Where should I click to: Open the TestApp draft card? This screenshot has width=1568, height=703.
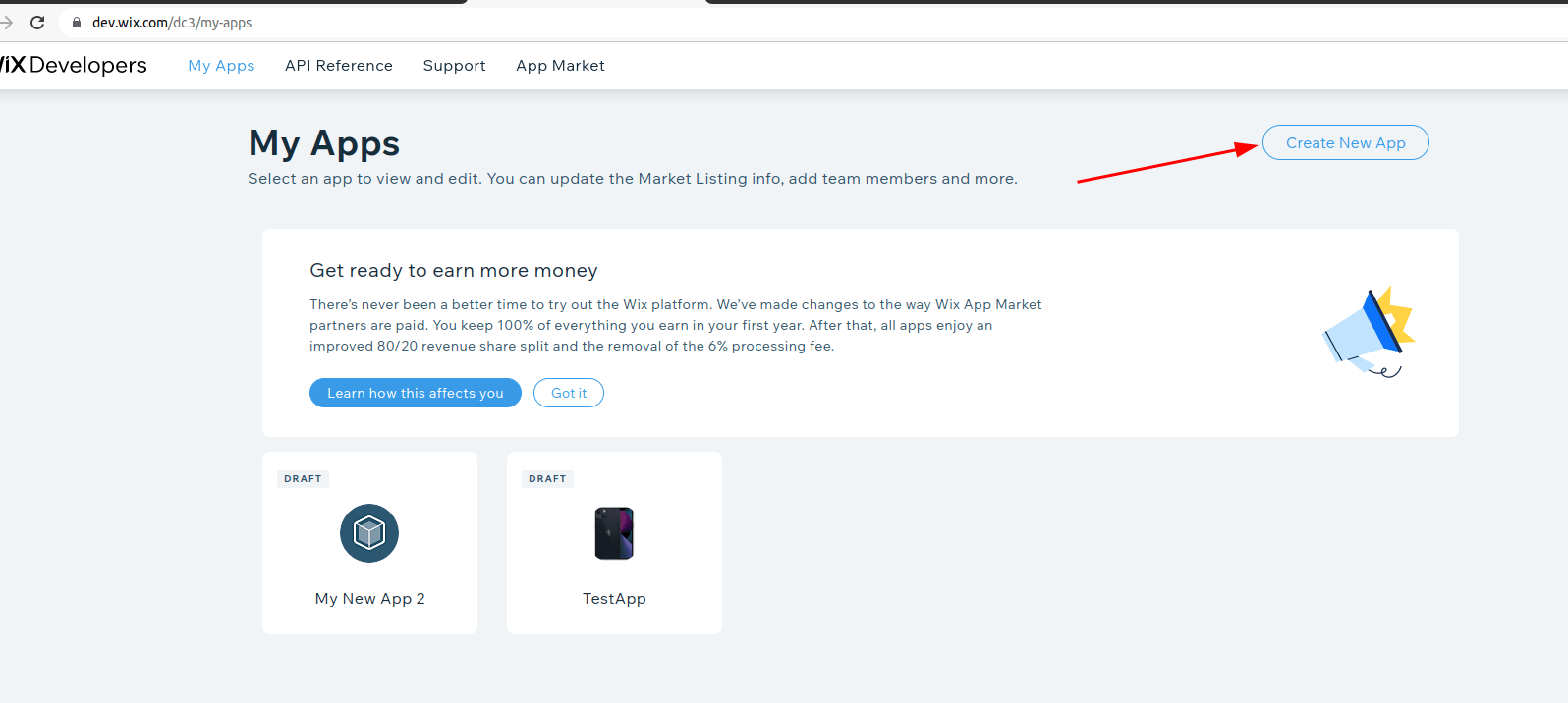click(614, 543)
